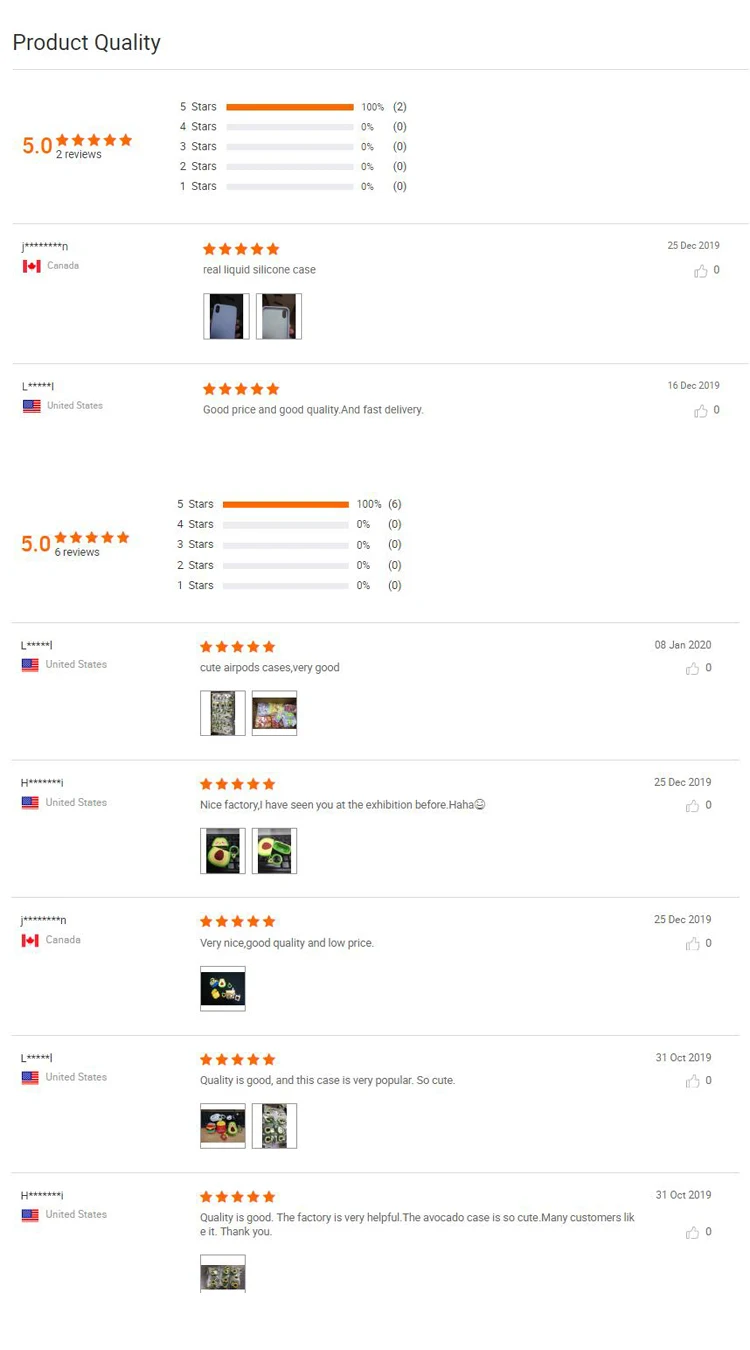Open second photo in 'very popular' case review
Image resolution: width=750 pixels, height=1350 pixels.
click(x=274, y=1126)
